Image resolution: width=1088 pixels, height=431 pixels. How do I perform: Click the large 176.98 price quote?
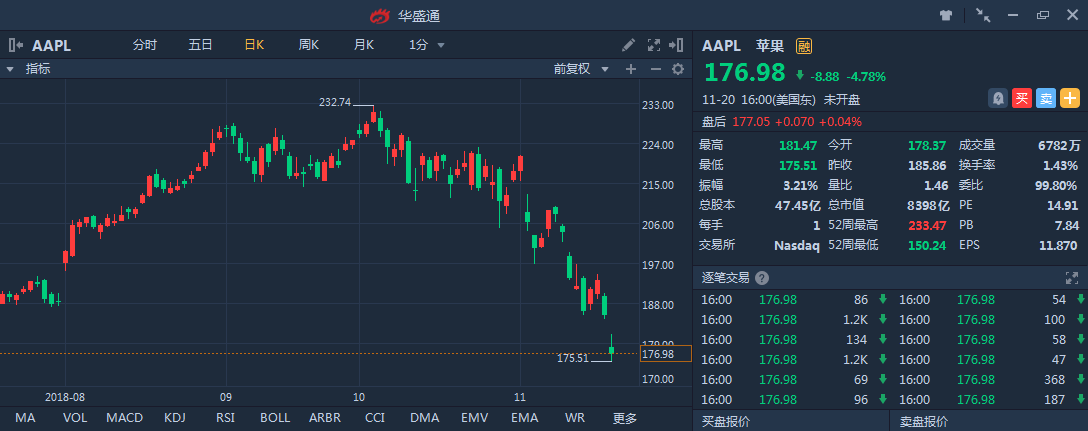click(x=745, y=72)
